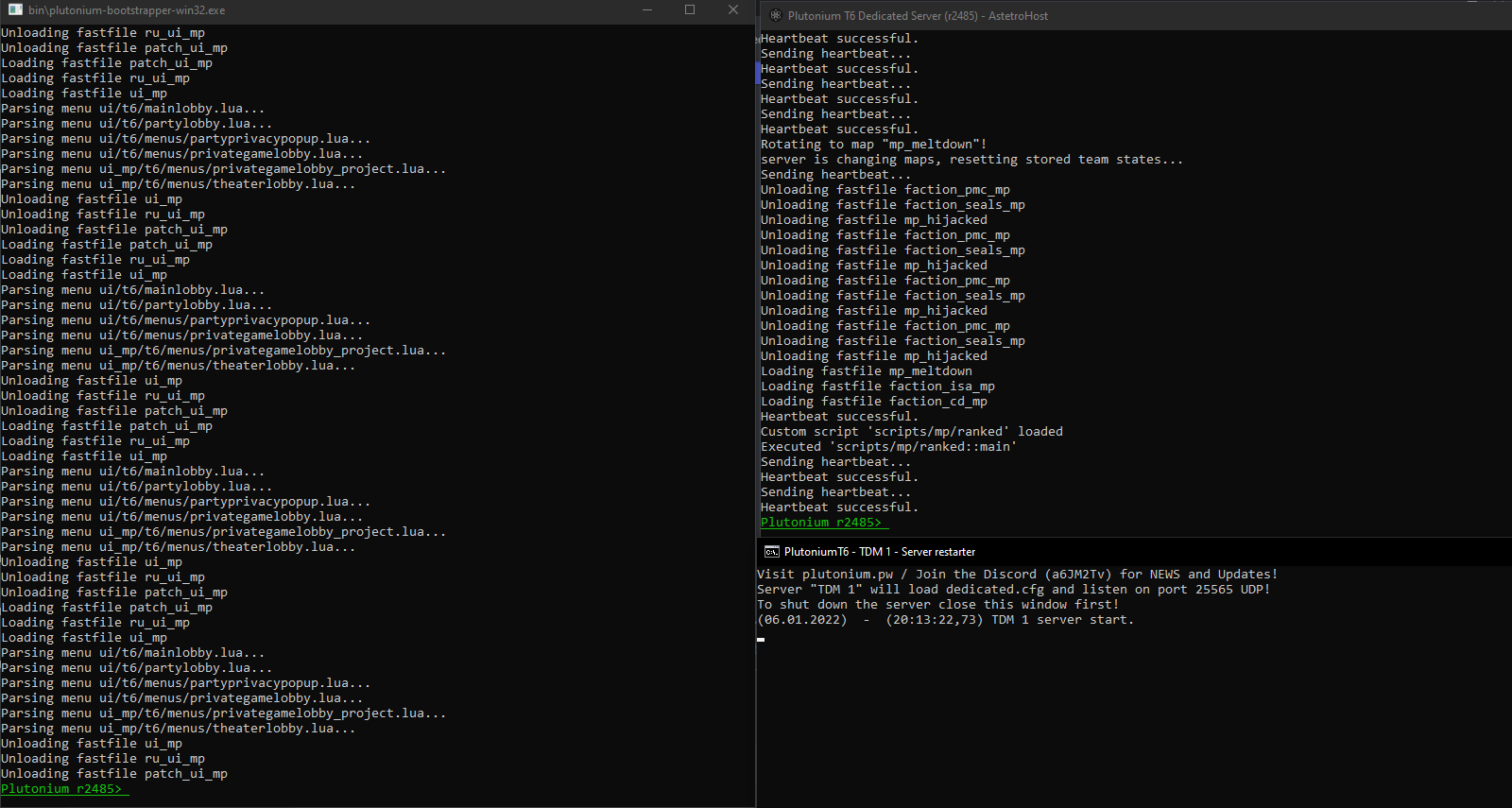Viewport: 1512px width, 808px height.
Task: Click the 'Rotating to map "mp_meltdown"!' line
Action: (x=873, y=145)
